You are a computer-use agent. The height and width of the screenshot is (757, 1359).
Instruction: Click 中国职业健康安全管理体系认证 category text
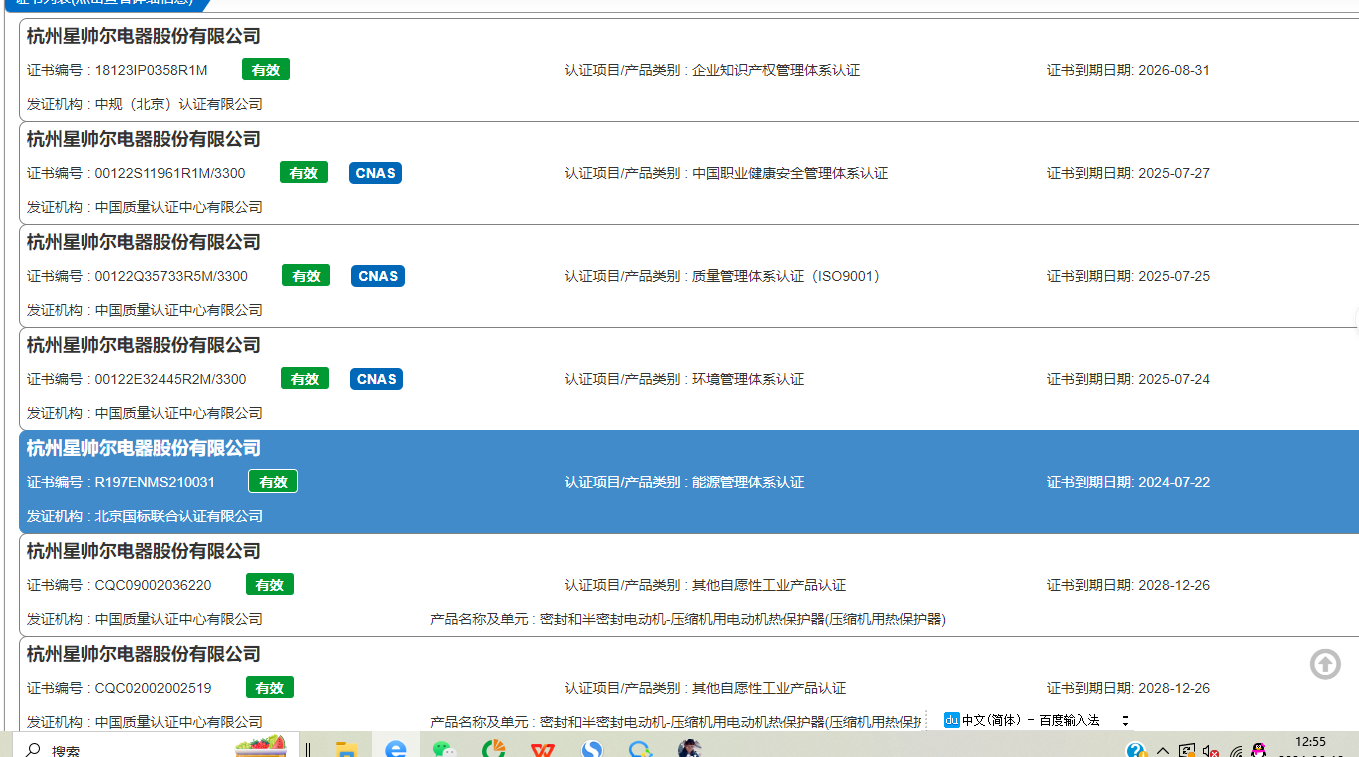790,173
